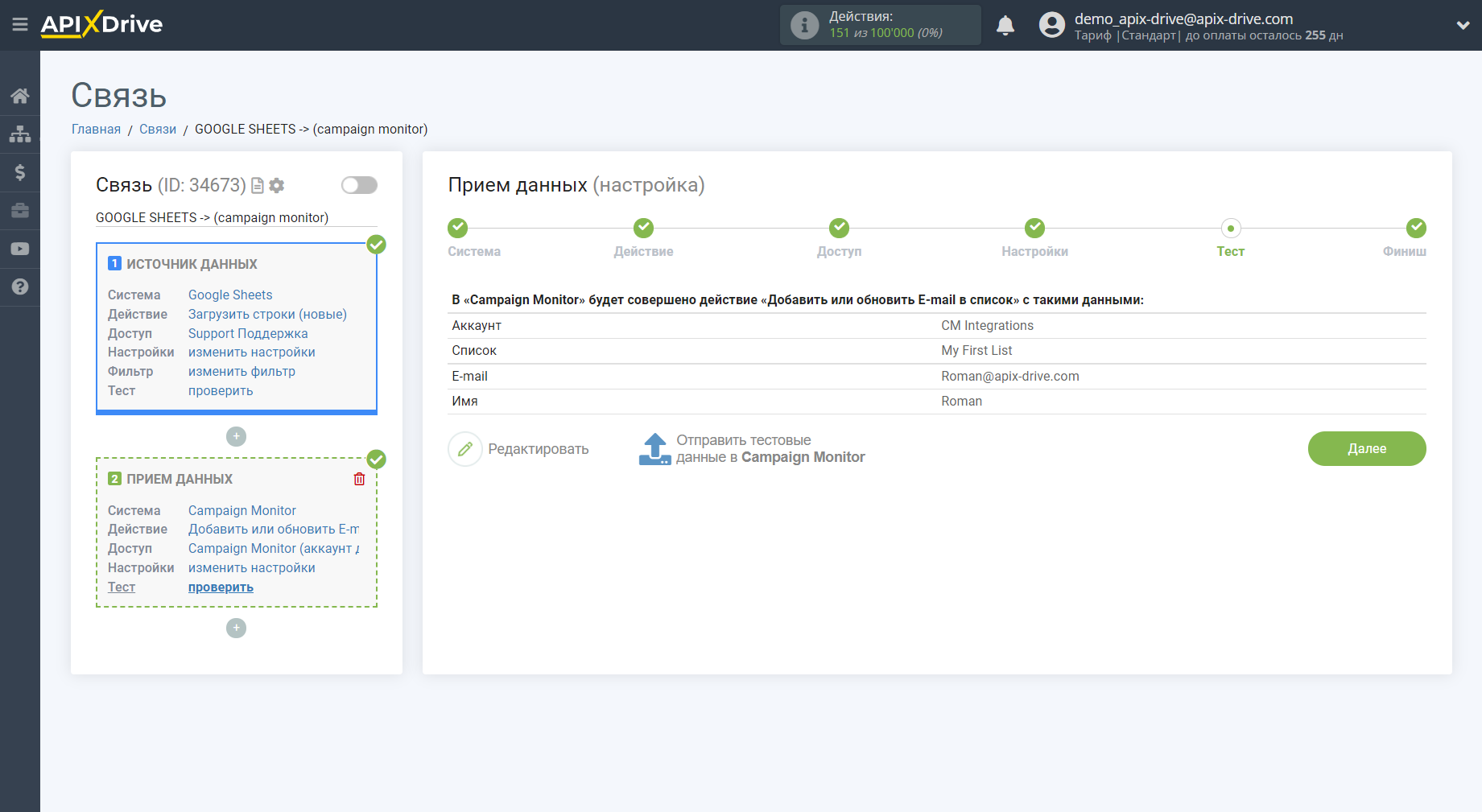Viewport: 1482px width, 812px height.
Task: Click the edit pencil icon
Action: (465, 449)
